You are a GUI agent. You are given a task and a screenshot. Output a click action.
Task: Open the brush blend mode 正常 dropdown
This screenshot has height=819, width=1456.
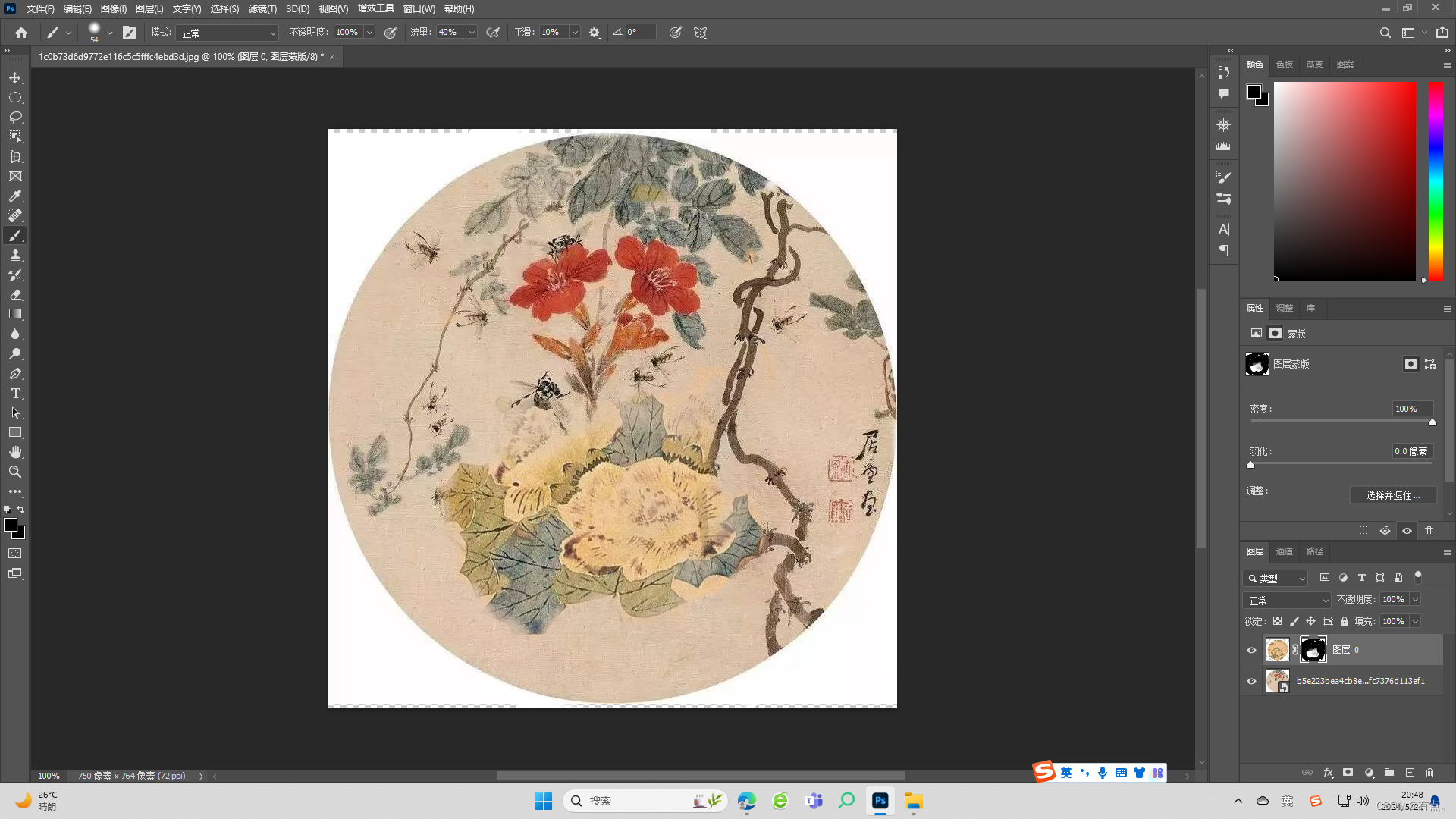tap(227, 33)
